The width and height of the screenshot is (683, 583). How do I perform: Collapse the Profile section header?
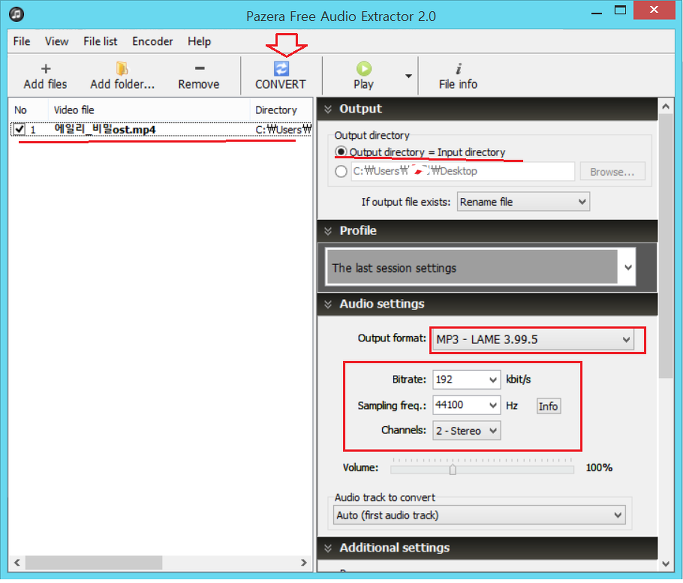point(487,231)
